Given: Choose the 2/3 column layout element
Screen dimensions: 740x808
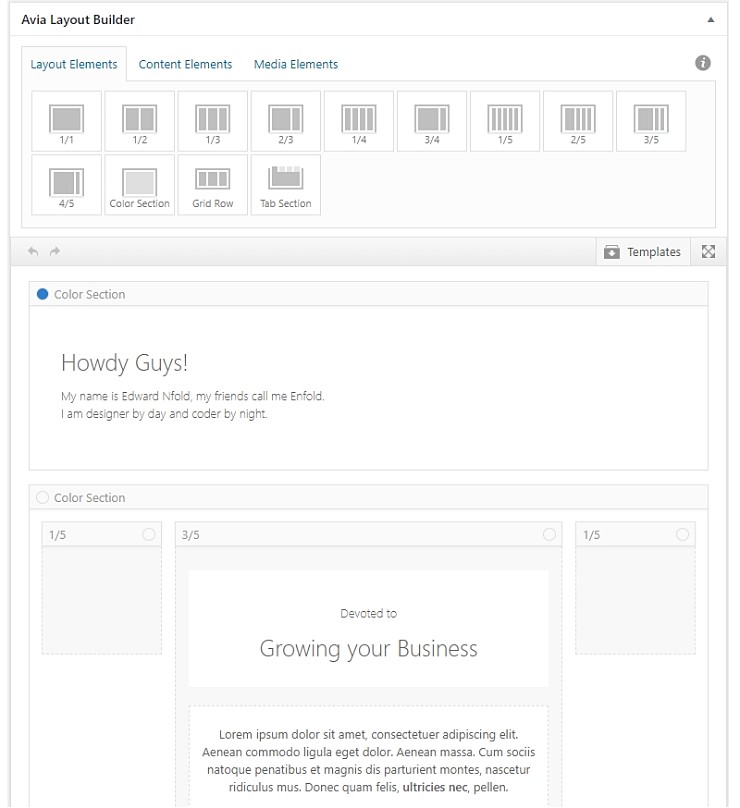Looking at the screenshot, I should 285,121.
